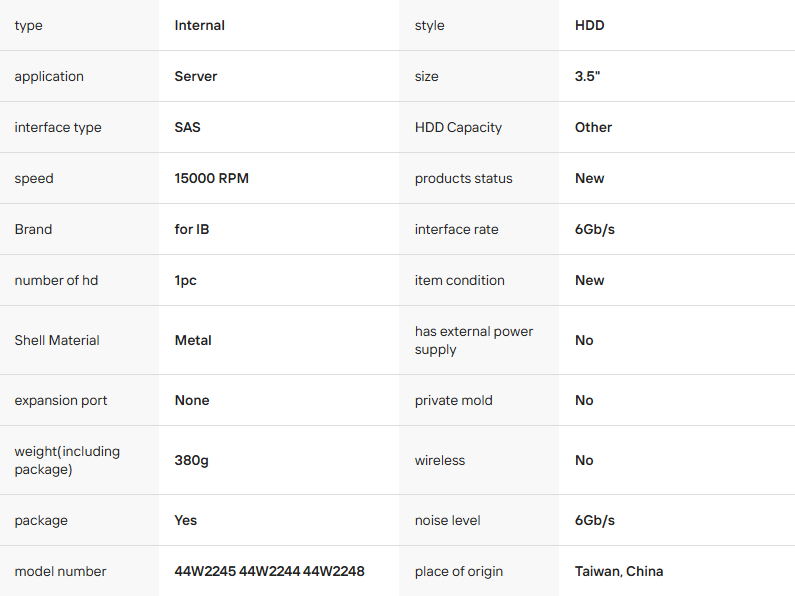The height and width of the screenshot is (596, 795).
Task: Select the 'noise level' label
Action: pos(447,520)
